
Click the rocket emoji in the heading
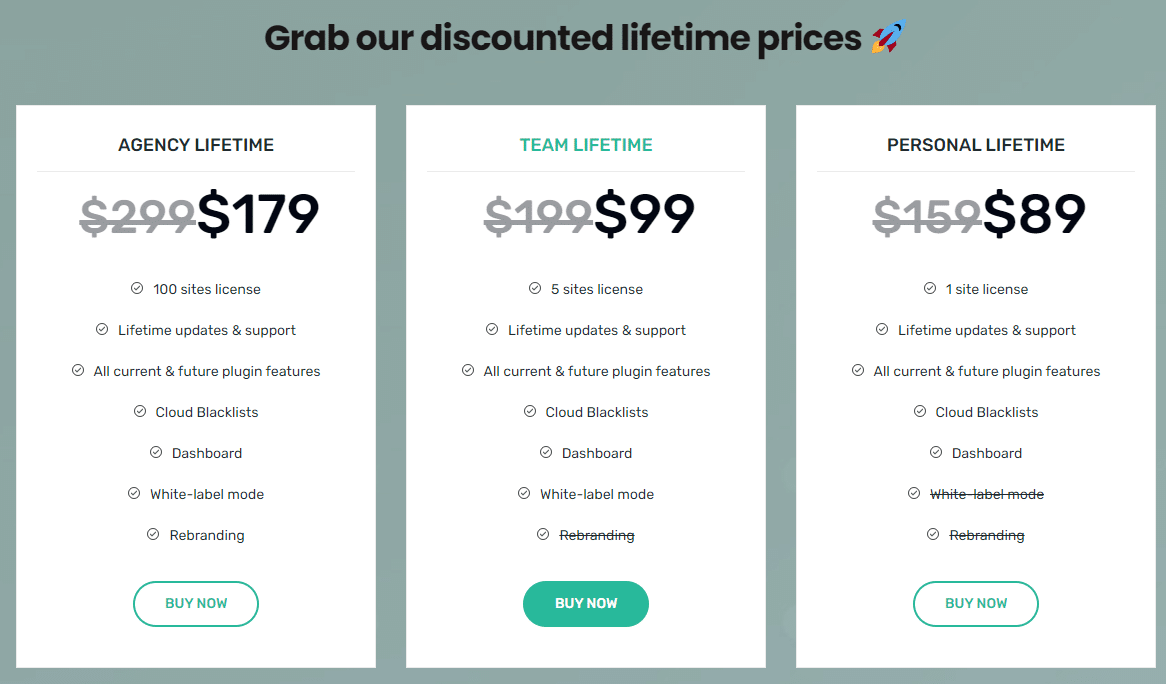[888, 36]
